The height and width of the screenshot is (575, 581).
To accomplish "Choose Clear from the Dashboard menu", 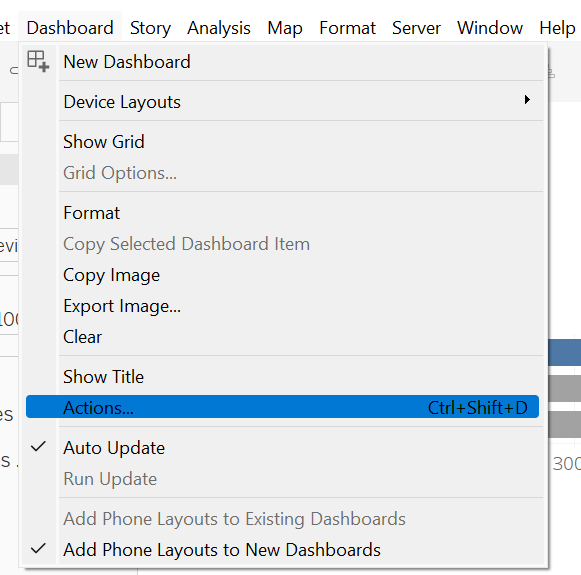I will pyautogui.click(x=282, y=337).
